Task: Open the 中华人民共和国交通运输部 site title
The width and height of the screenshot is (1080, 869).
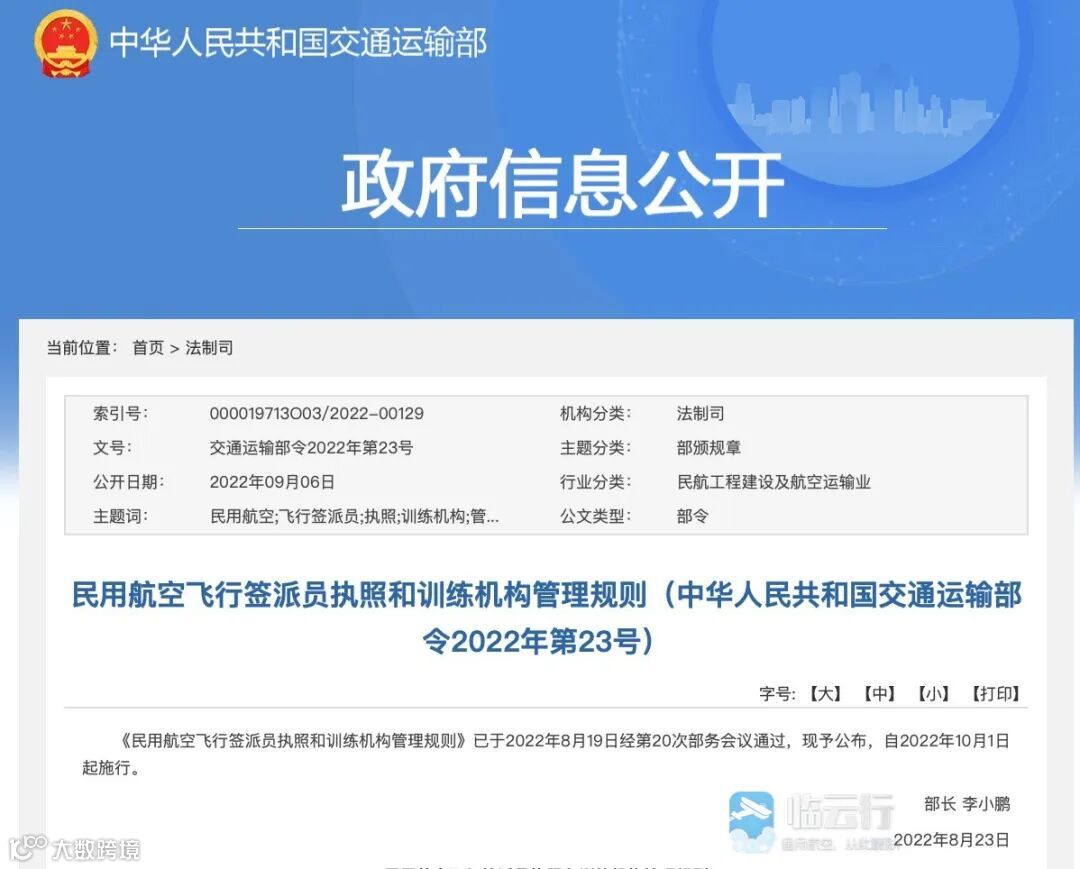Action: [298, 42]
